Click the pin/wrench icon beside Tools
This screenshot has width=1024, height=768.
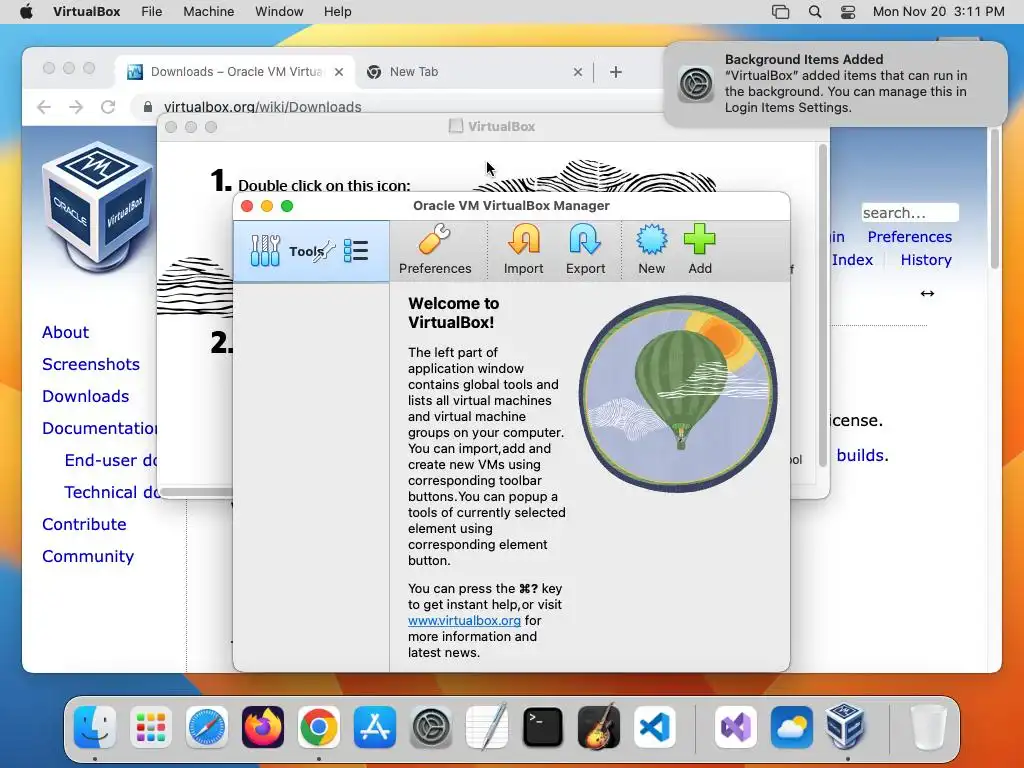tap(325, 251)
